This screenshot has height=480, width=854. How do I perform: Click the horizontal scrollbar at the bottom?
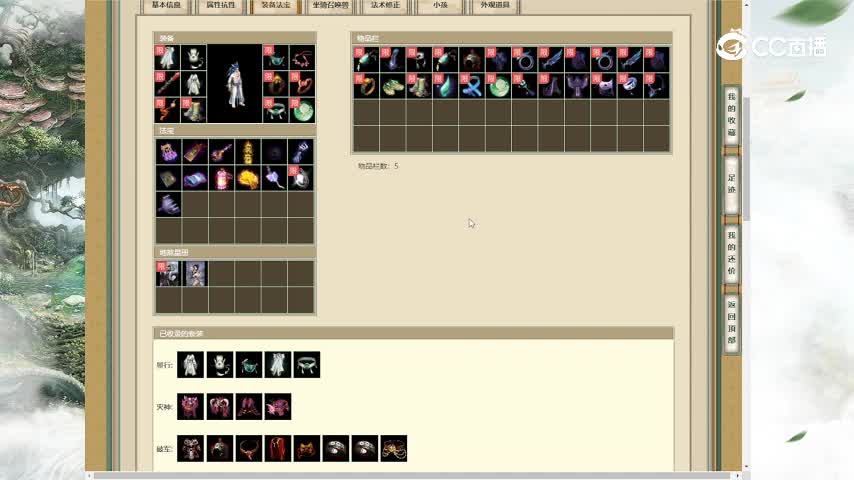coord(414,476)
